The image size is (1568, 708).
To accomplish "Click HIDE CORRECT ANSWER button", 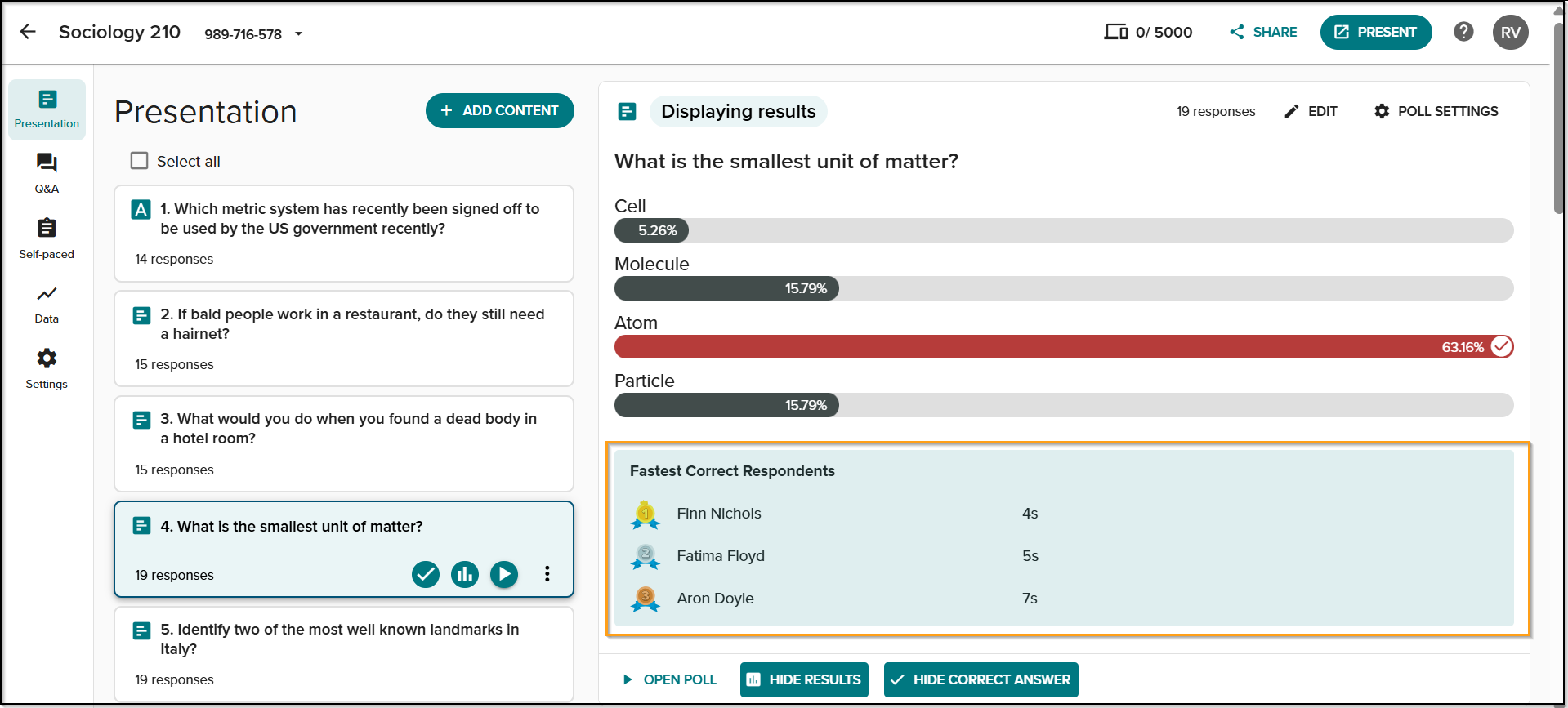I will [981, 679].
